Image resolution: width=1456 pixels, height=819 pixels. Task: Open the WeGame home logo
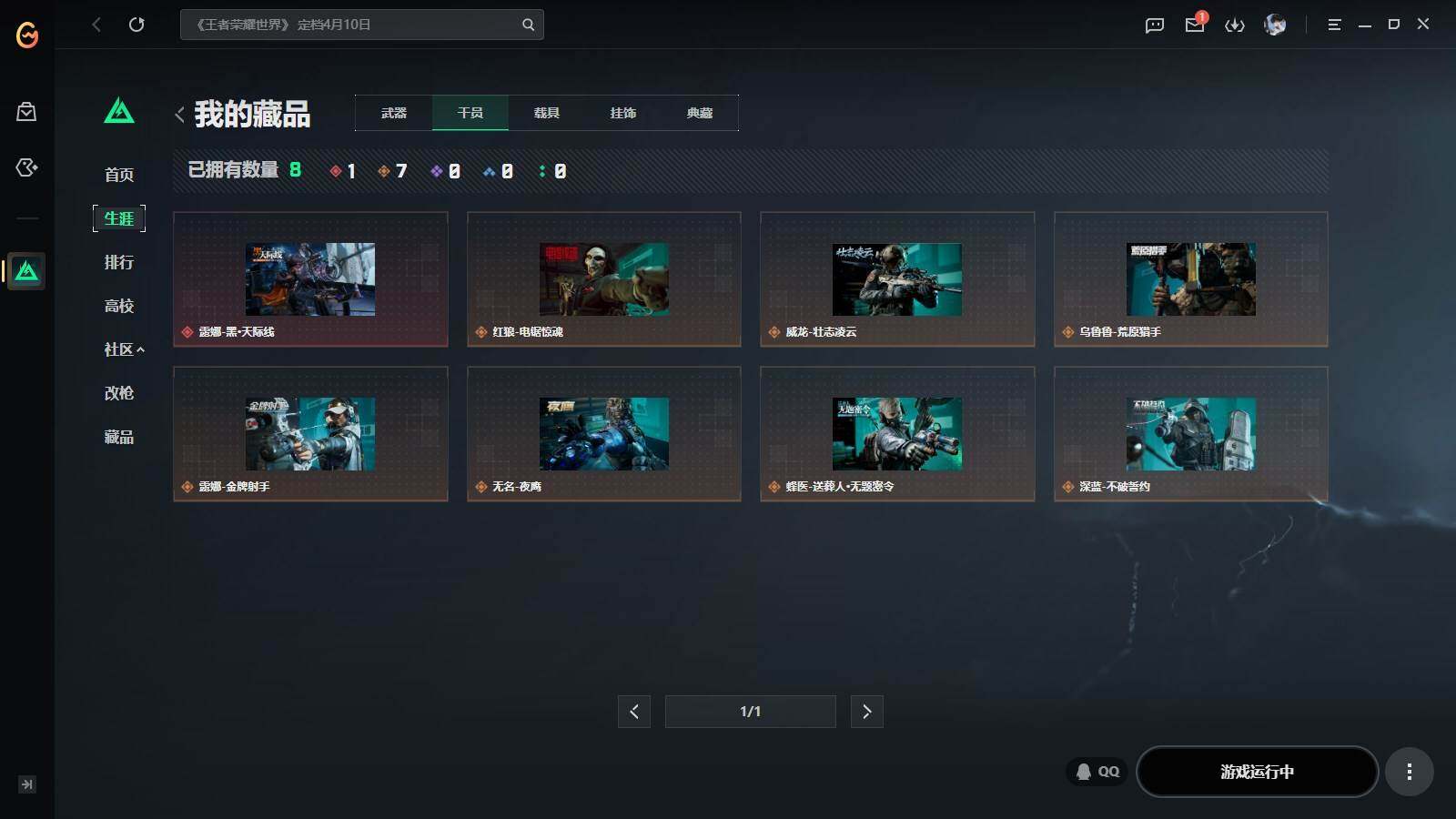point(27,35)
